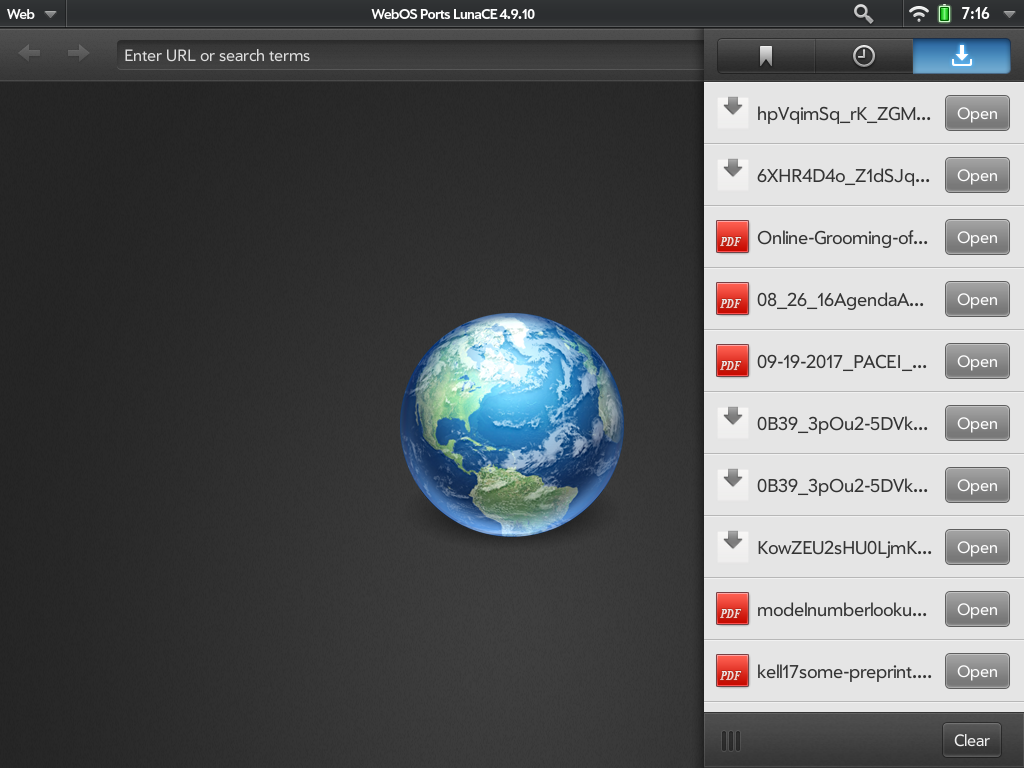Image resolution: width=1024 pixels, height=768 pixels.
Task: Click the download icon beside KowZEU2sHU0LjmK
Action: [x=733, y=547]
